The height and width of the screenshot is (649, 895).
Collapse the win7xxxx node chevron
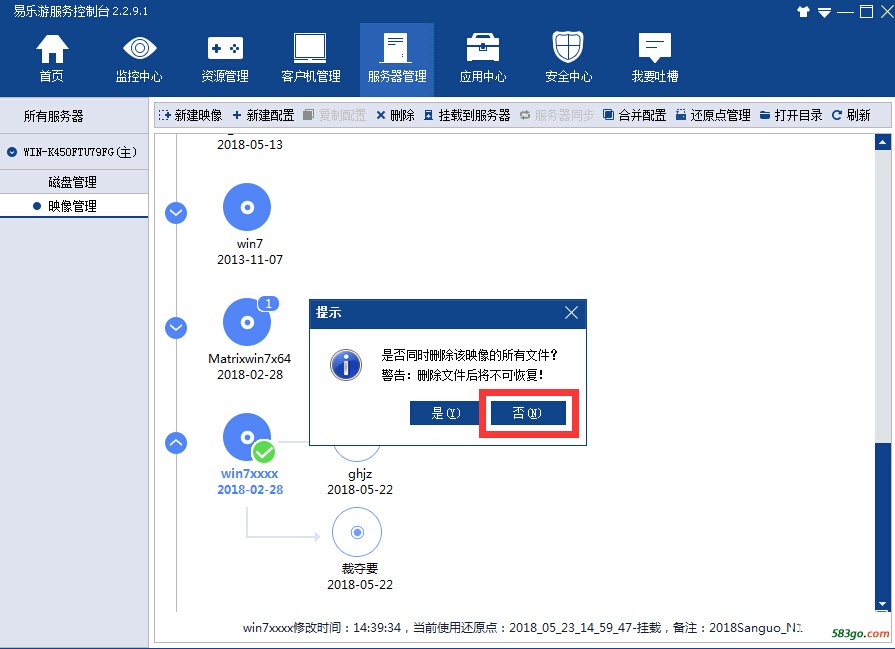176,443
